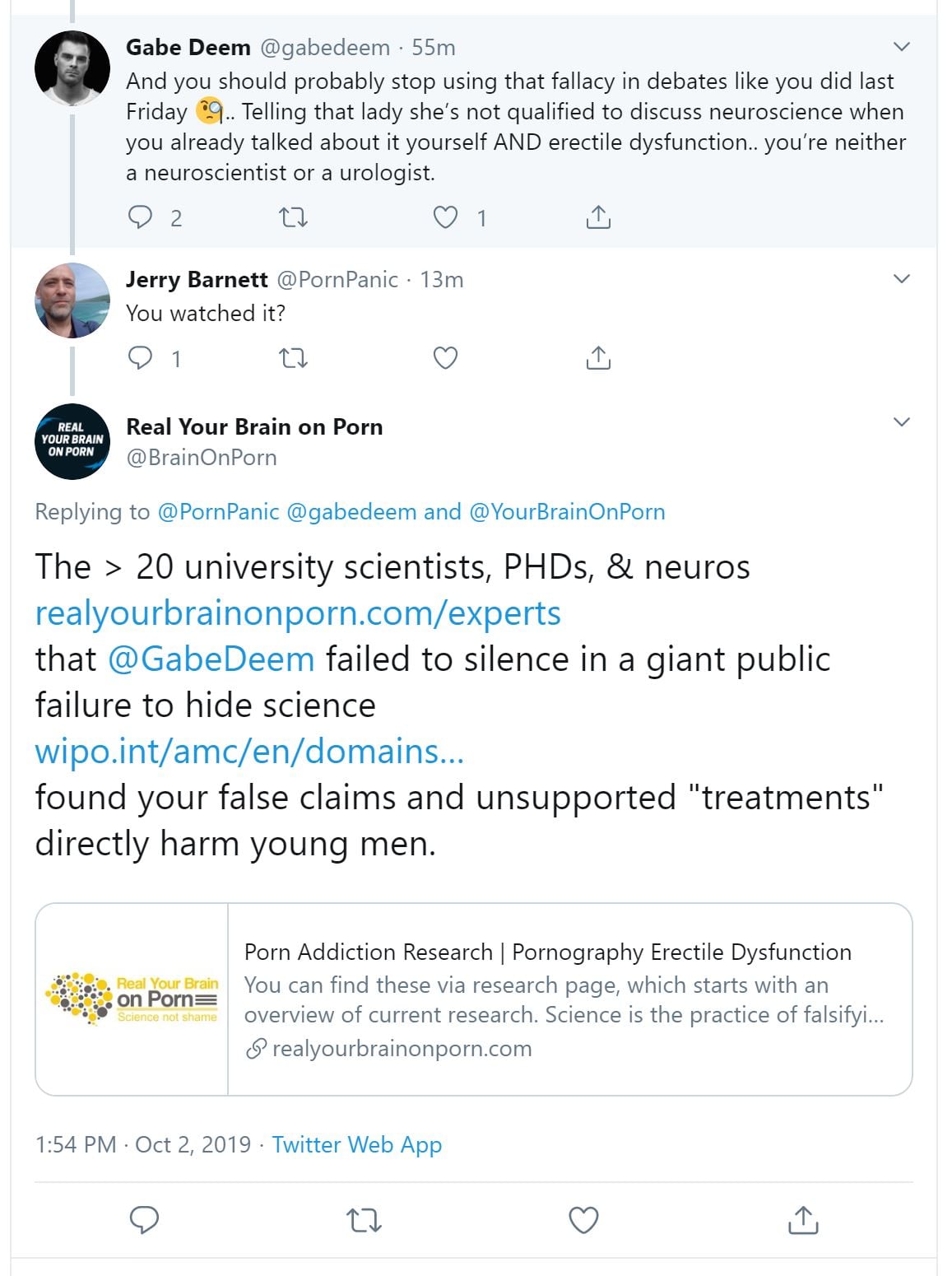Retweet Gabe Deem's tweet
Viewport: 952px width, 1276px height.
(x=293, y=217)
